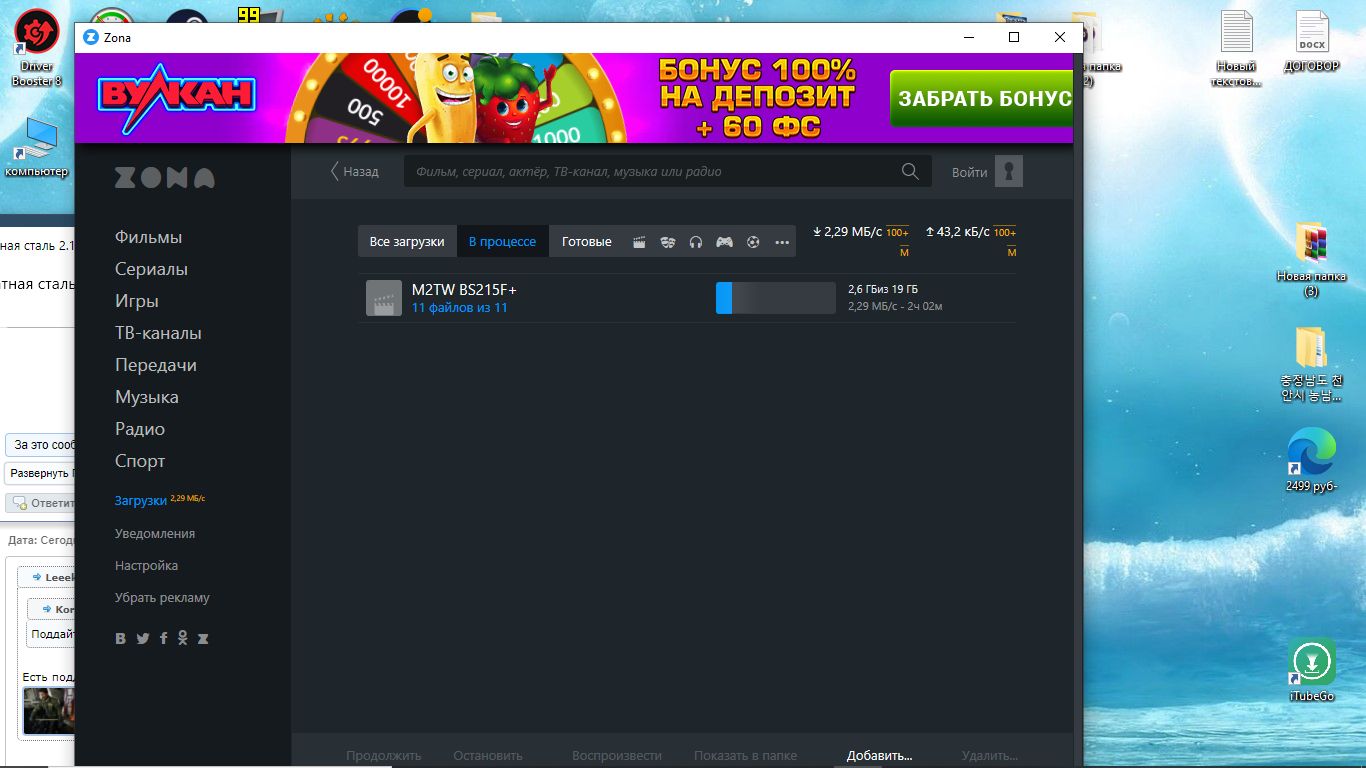Click Показать в папке button
The height and width of the screenshot is (768, 1366).
pos(745,755)
